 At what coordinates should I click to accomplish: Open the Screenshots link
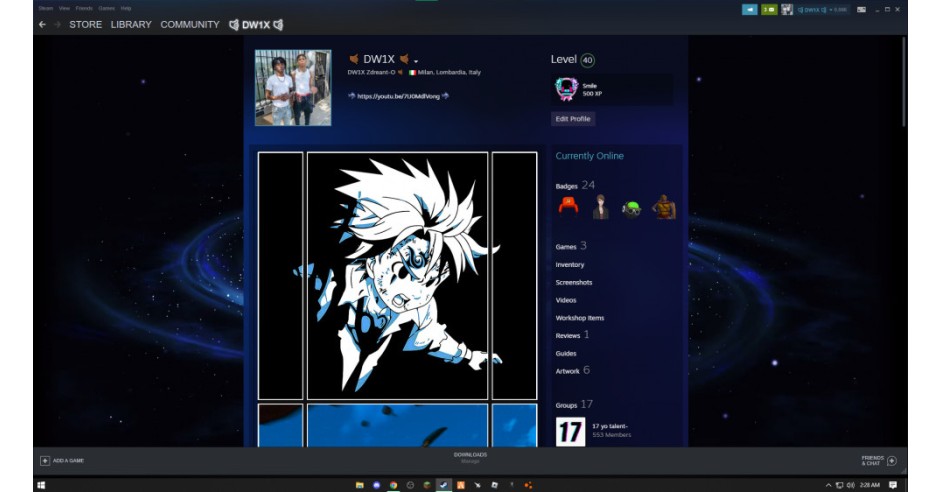(x=574, y=282)
